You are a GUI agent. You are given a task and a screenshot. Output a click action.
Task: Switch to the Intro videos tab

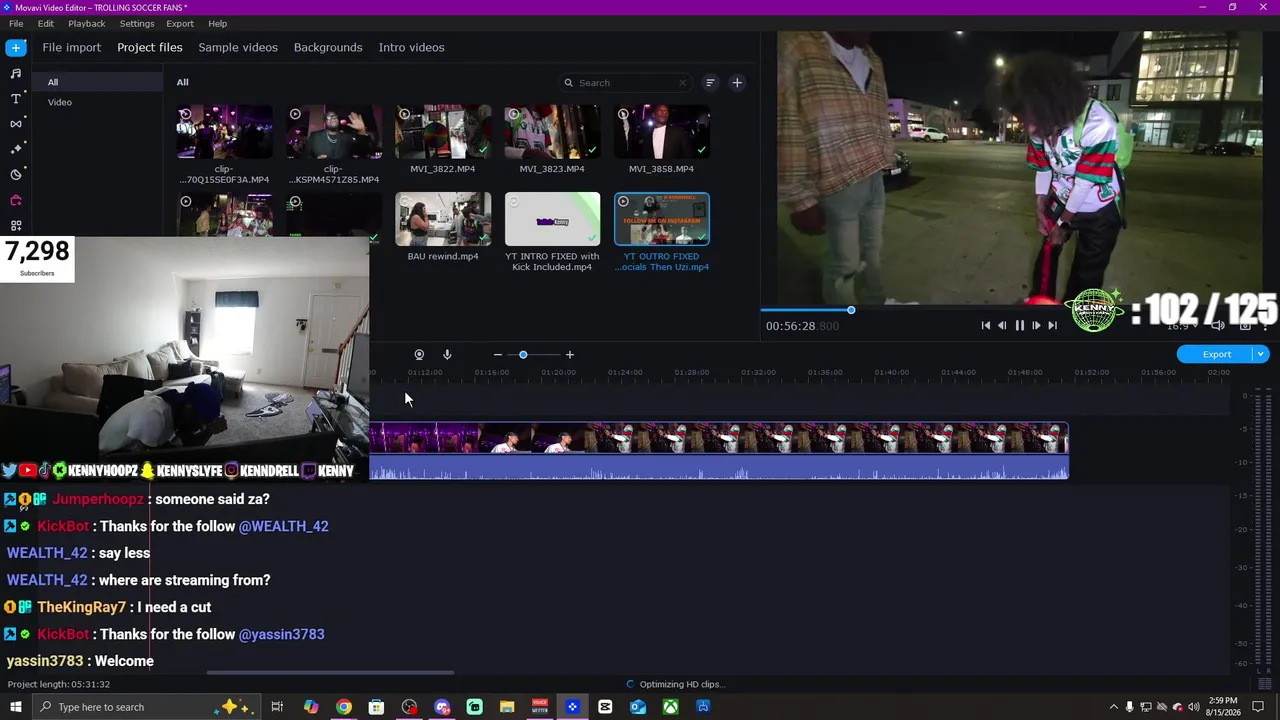click(x=412, y=47)
